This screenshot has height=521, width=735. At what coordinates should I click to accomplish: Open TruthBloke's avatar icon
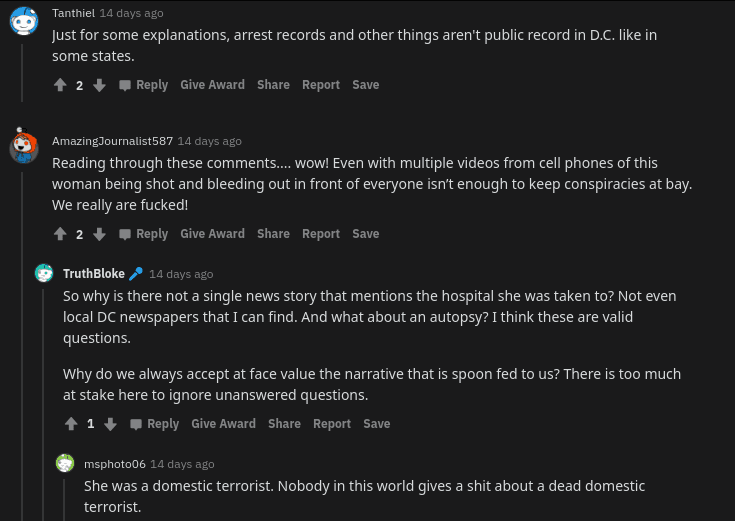(44, 273)
